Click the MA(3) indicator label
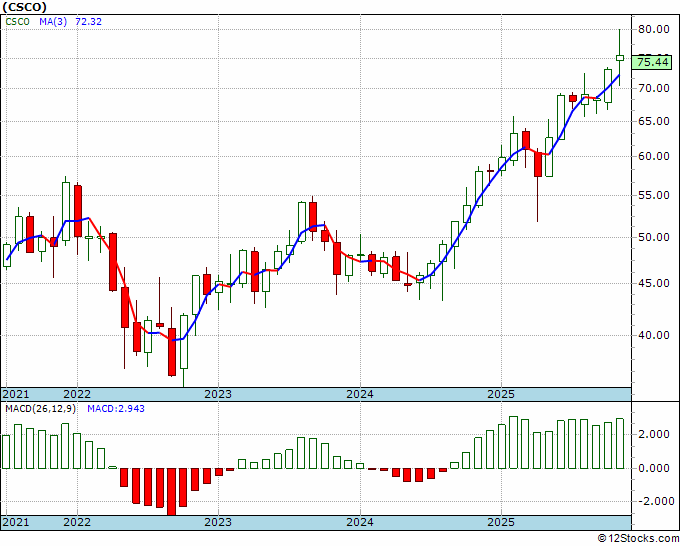Screen dimensions: 680x546 pos(53,22)
